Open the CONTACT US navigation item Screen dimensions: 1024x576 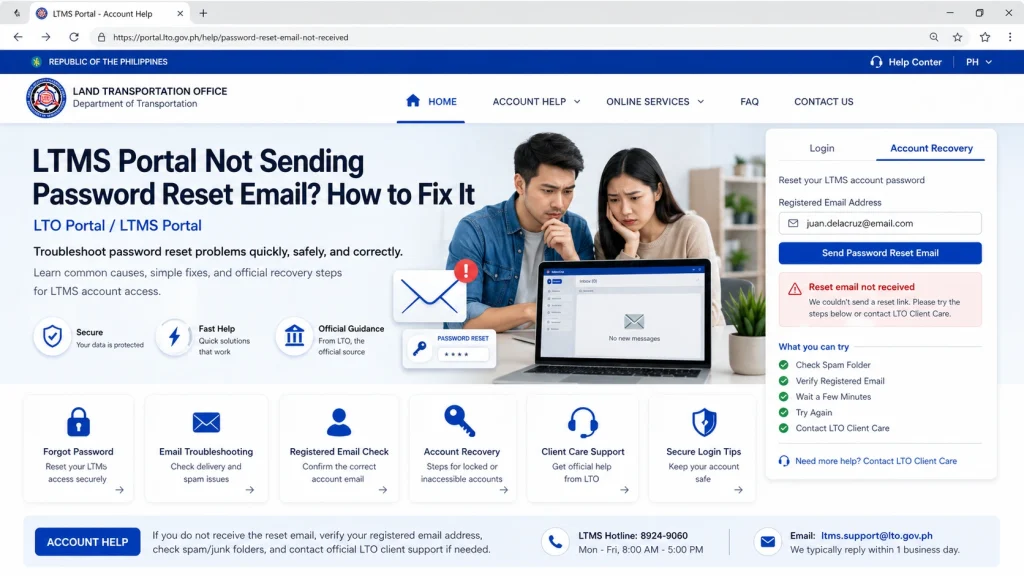coord(824,101)
